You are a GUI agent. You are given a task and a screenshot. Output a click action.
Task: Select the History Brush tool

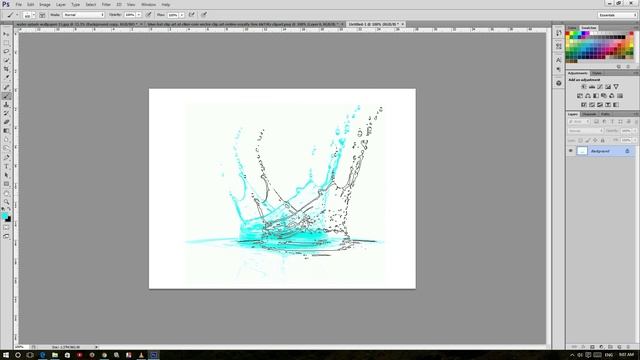(x=6, y=113)
